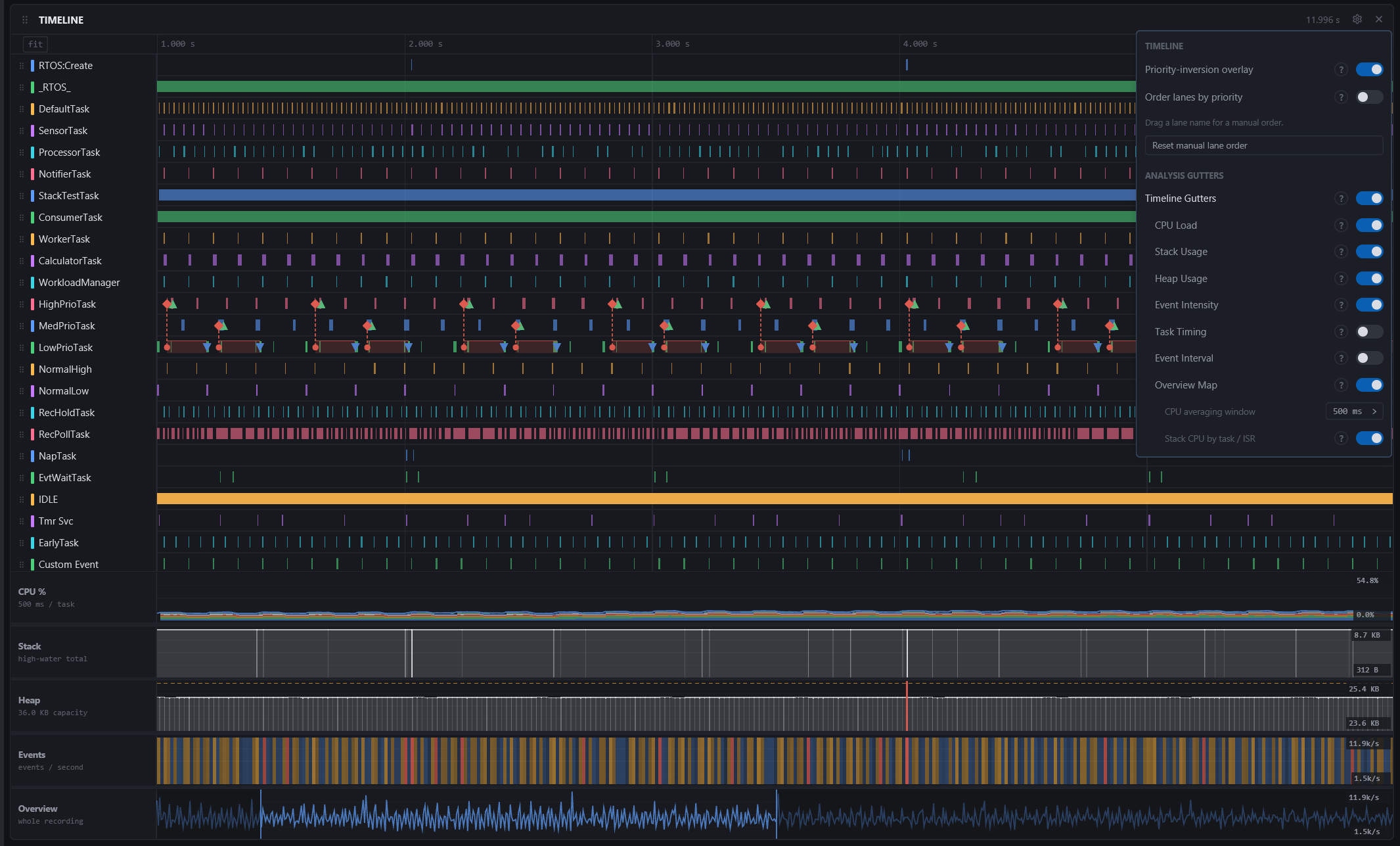1400x846 pixels.
Task: Show help for Order lanes by priority
Action: coord(1342,97)
